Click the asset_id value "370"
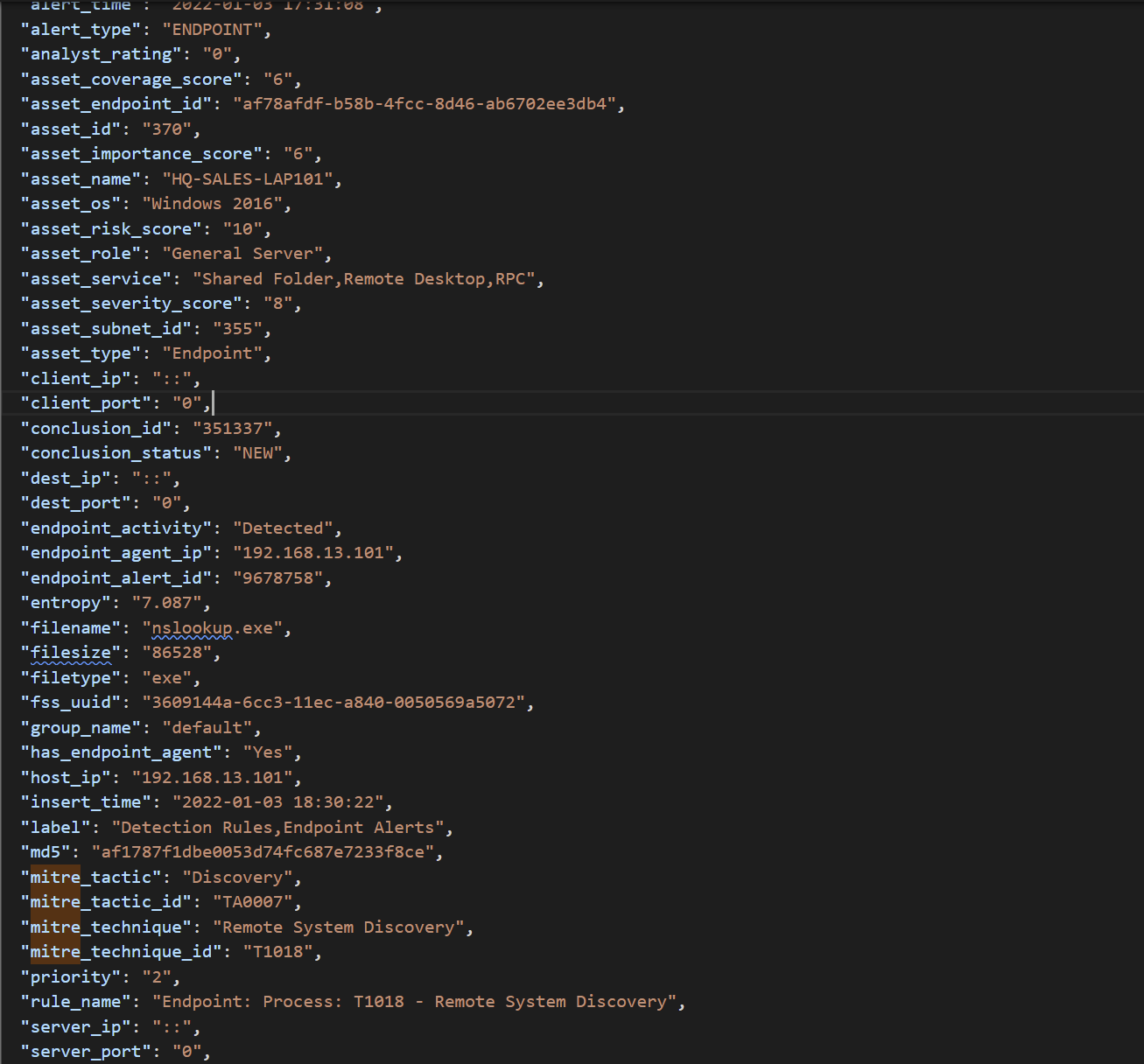The height and width of the screenshot is (1064, 1144). pyautogui.click(x=166, y=129)
